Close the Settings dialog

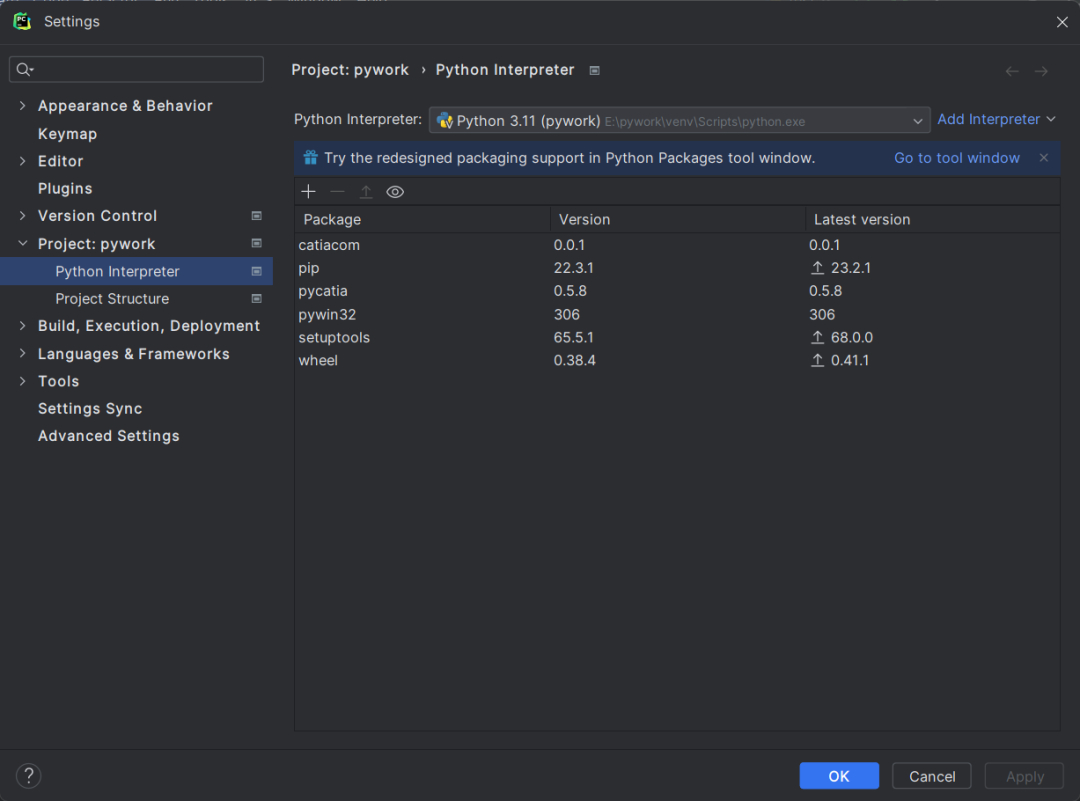[x=1062, y=22]
